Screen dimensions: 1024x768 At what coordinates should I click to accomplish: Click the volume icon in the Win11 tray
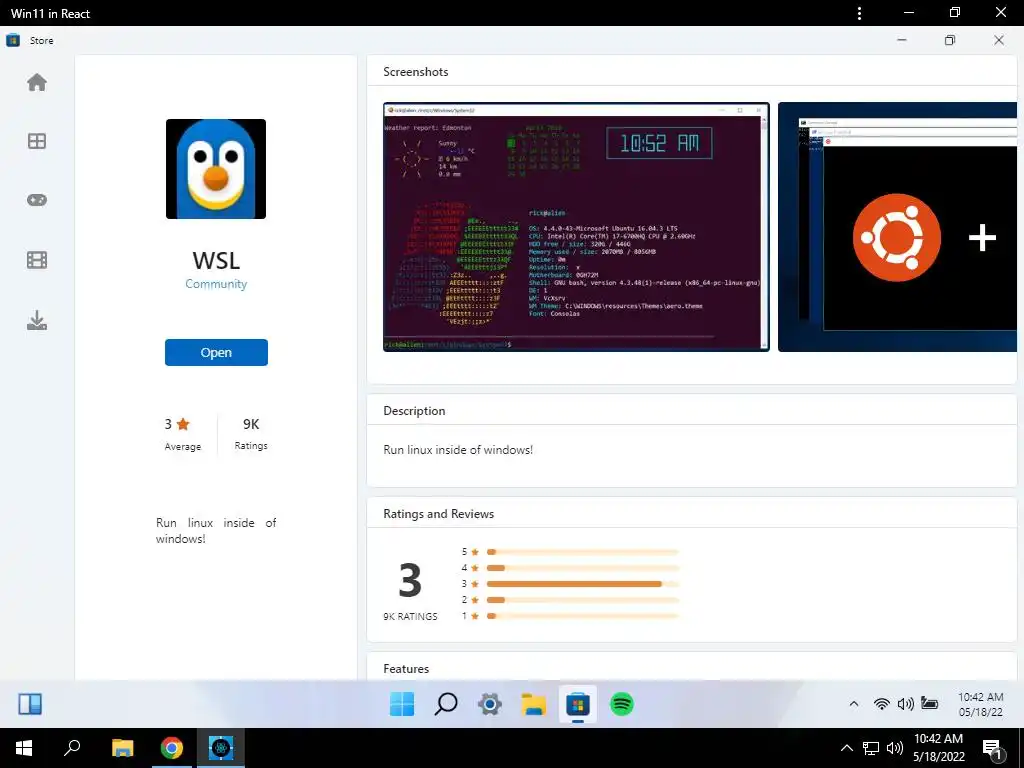tap(905, 704)
